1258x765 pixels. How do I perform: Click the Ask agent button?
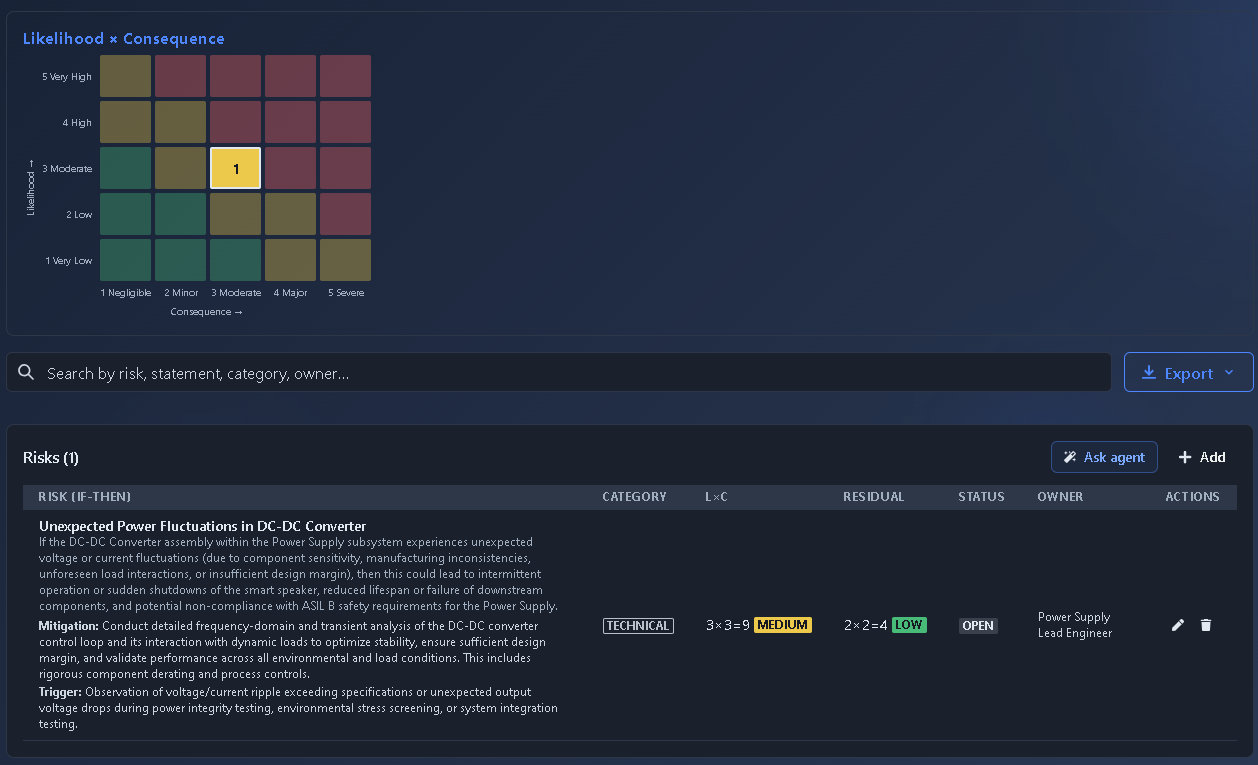coord(1104,457)
